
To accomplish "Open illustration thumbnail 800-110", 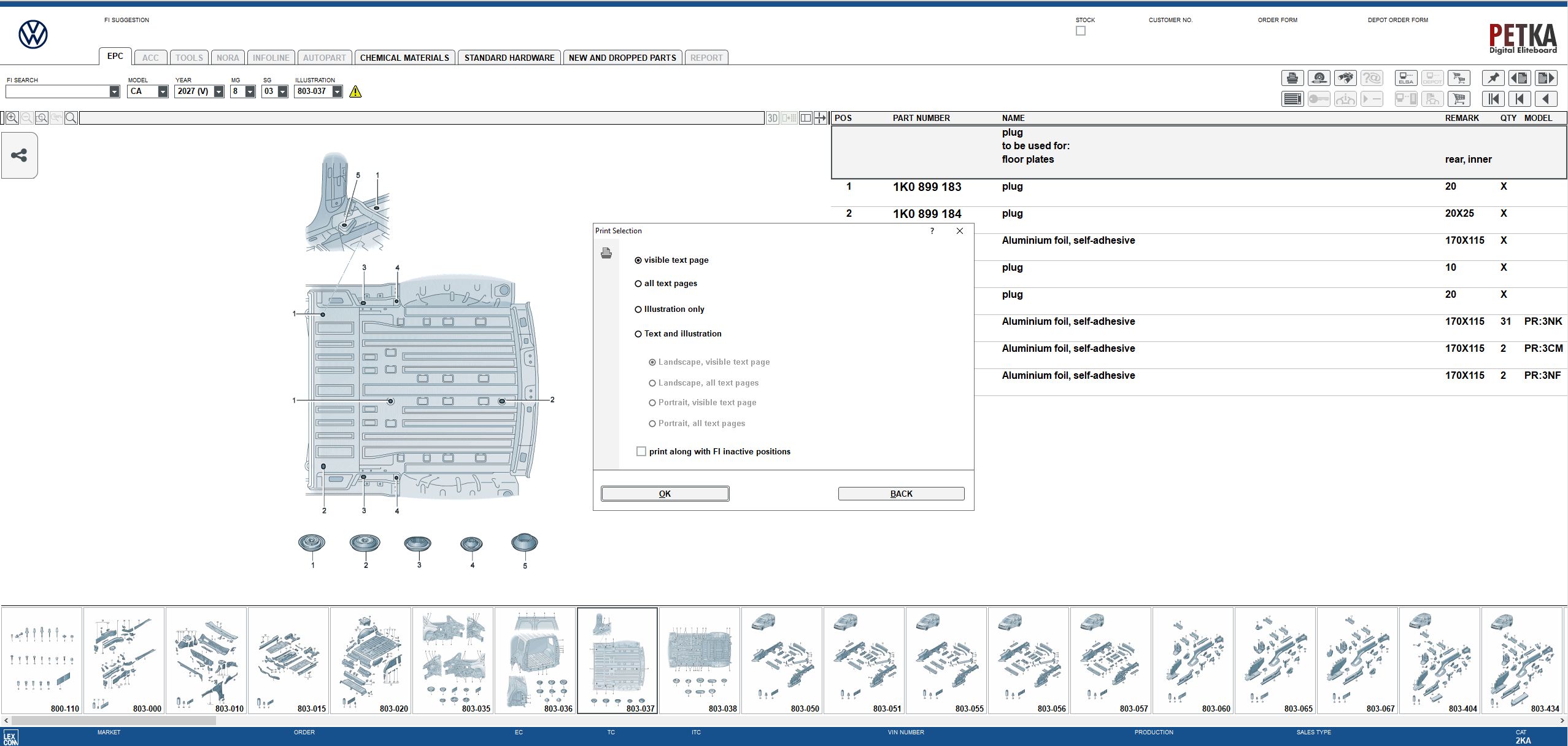I will pyautogui.click(x=41, y=661).
